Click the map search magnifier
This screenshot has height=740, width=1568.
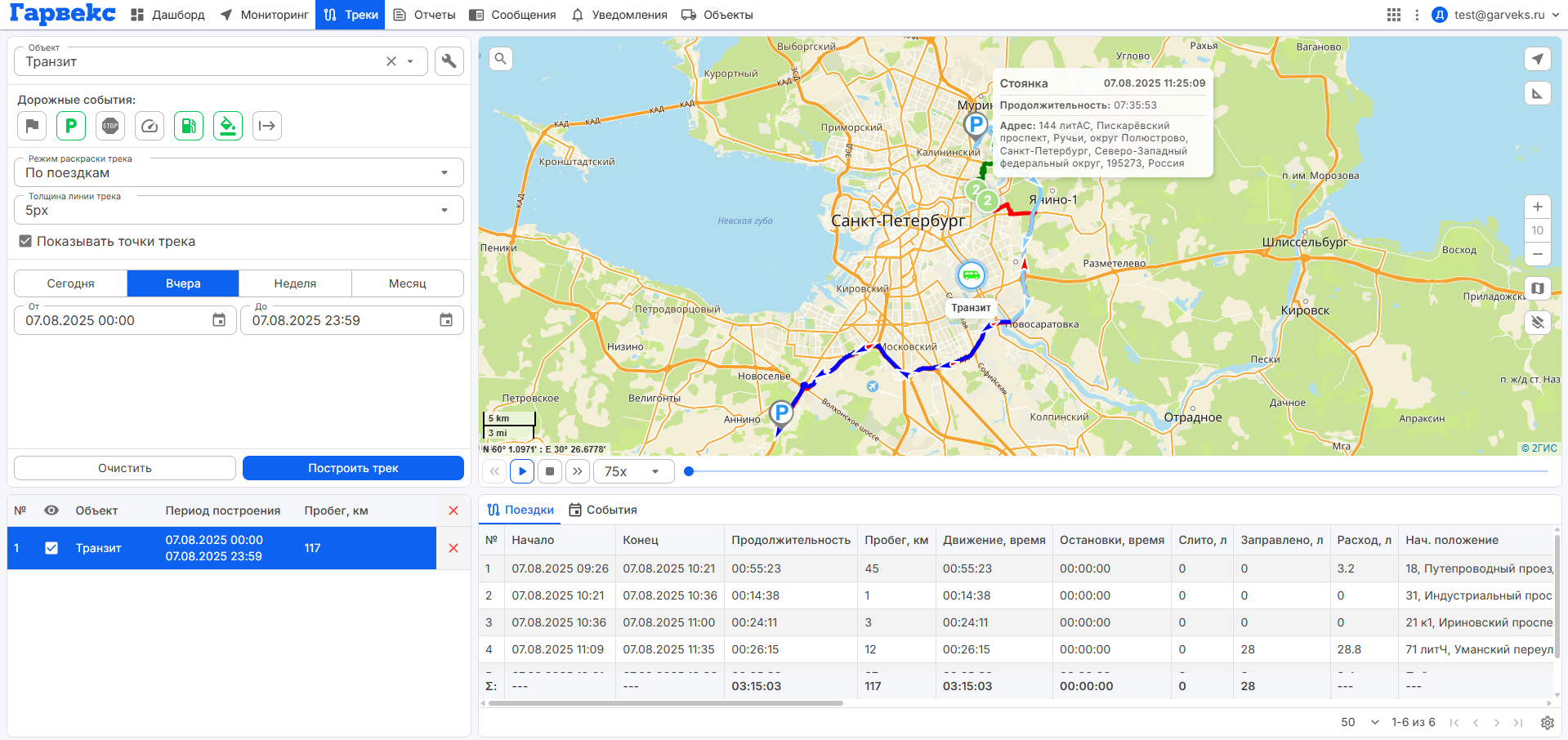pos(501,59)
